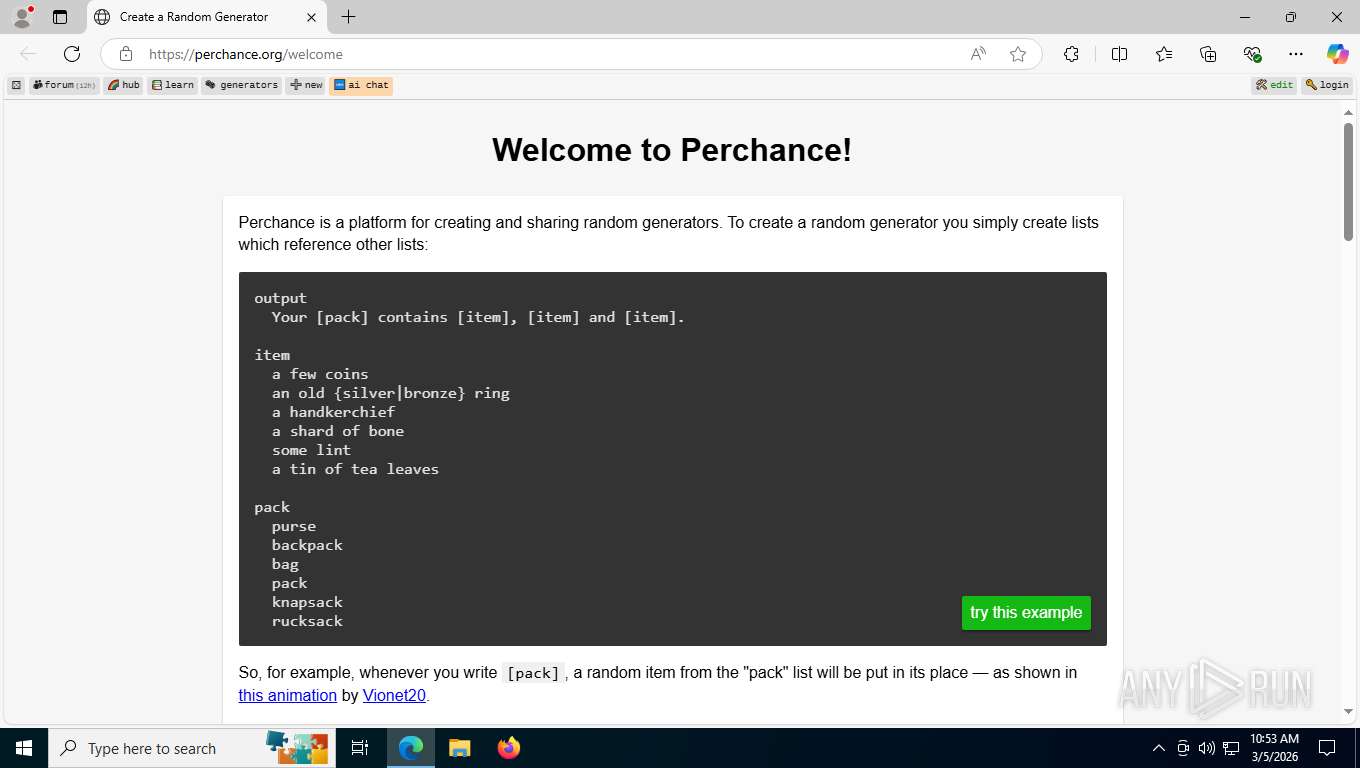1360x768 pixels.
Task: Click the code line 'a few coins'
Action: pyautogui.click(x=320, y=374)
